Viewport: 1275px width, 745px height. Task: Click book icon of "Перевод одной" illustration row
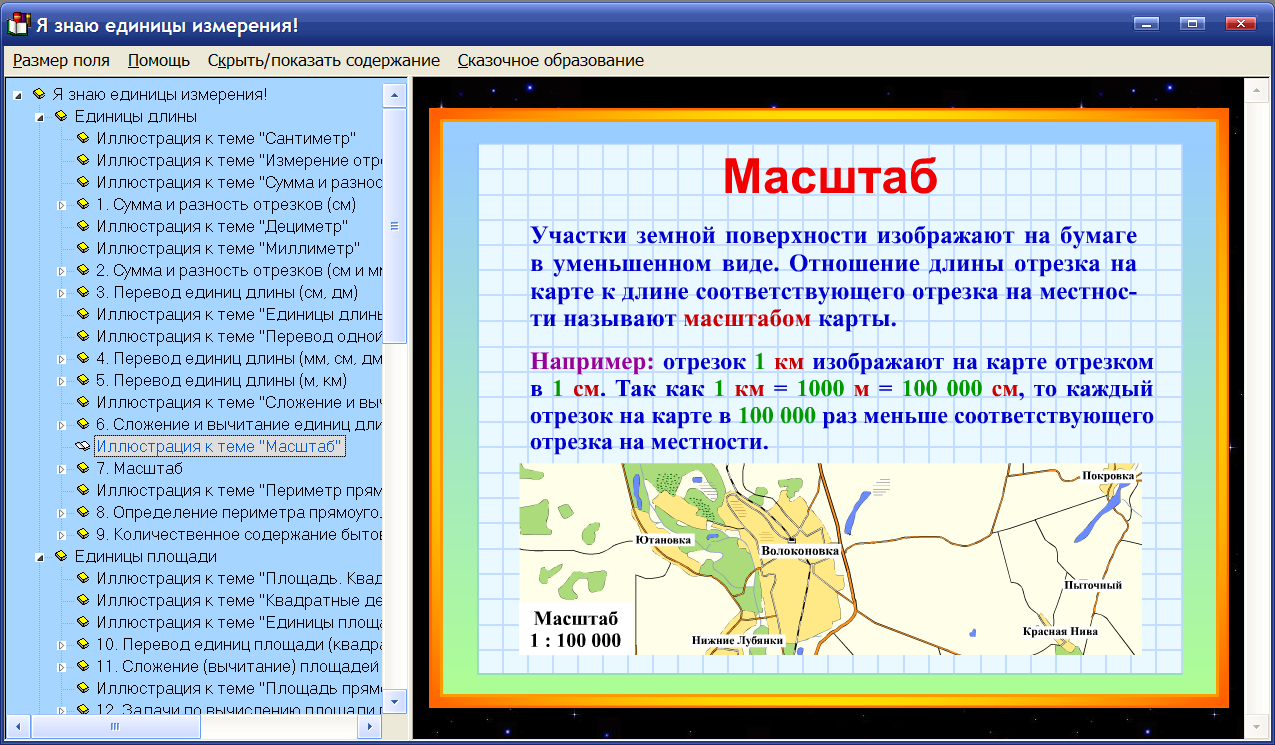click(x=83, y=336)
